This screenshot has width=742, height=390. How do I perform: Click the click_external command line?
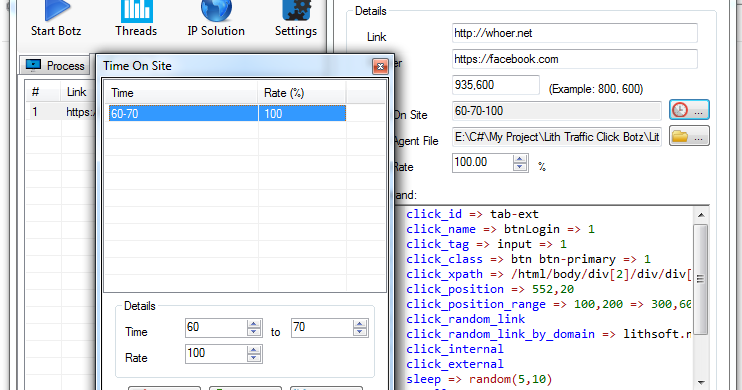[x=455, y=364]
